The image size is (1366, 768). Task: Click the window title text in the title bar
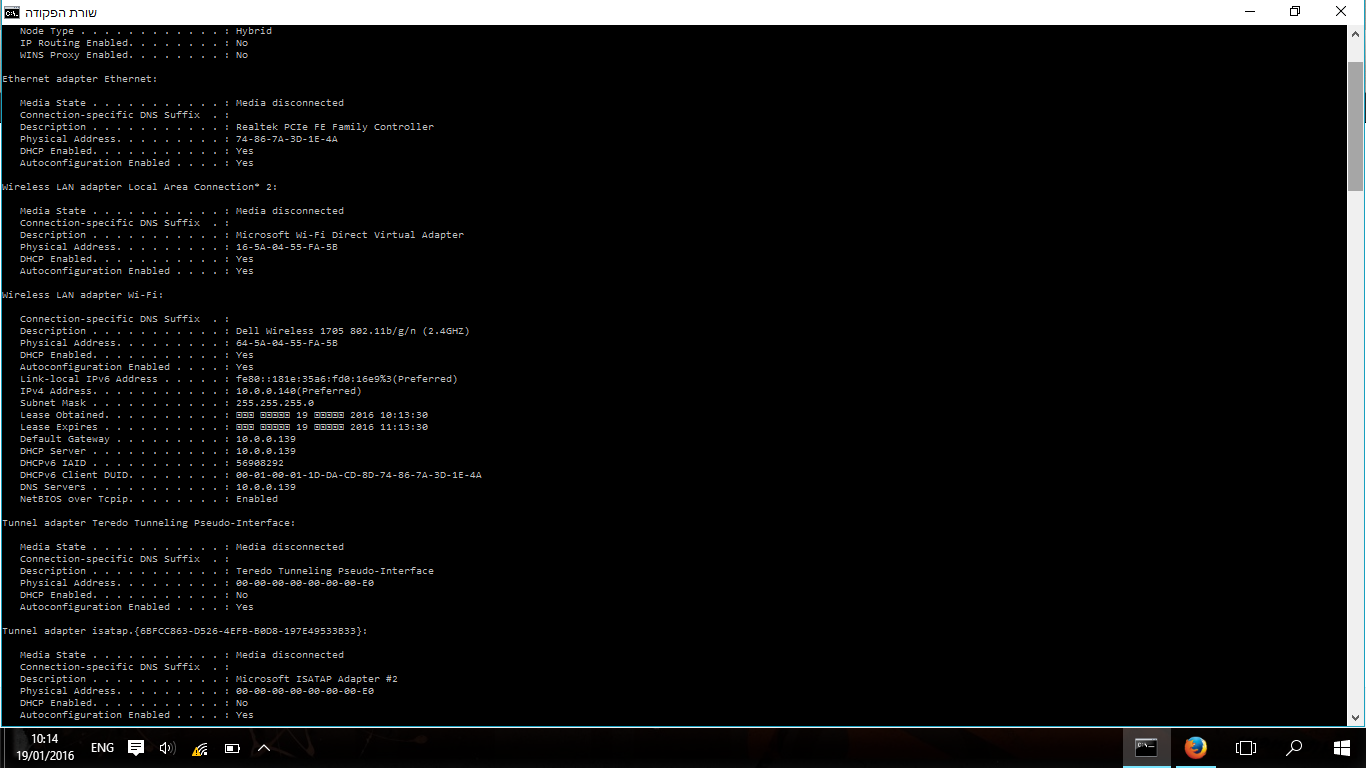click(x=61, y=12)
